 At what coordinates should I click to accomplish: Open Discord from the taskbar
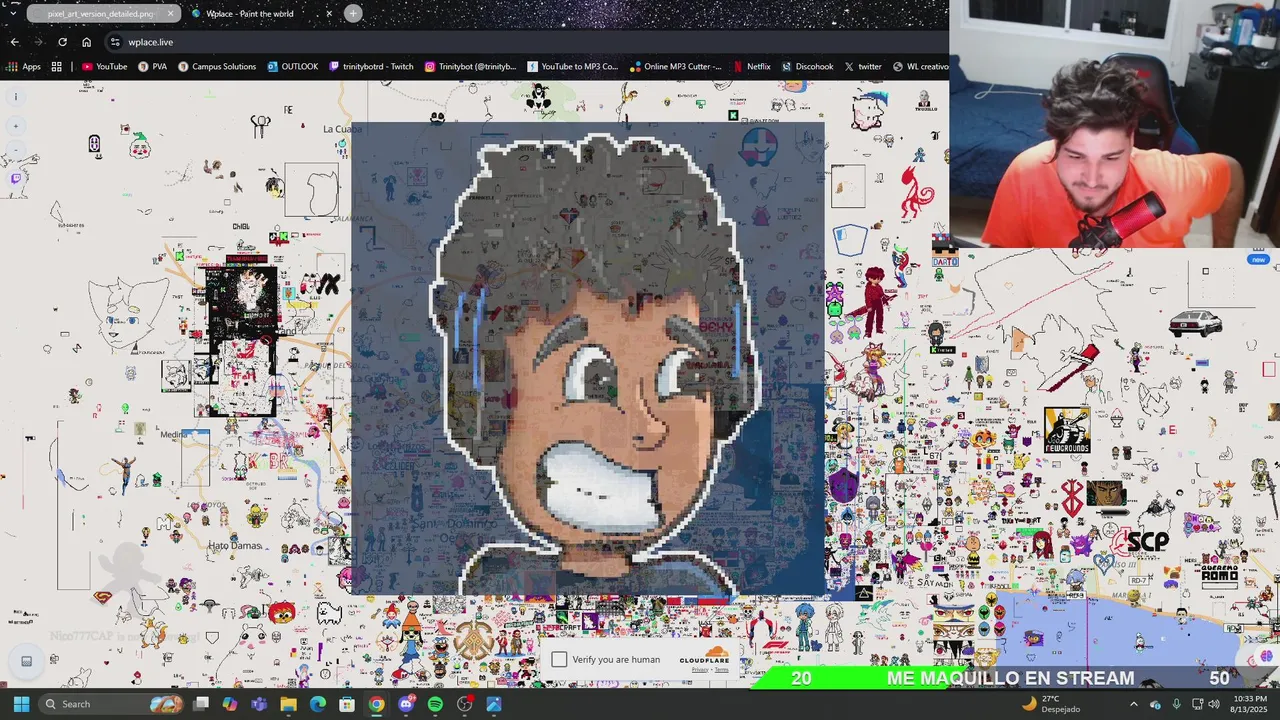point(406,704)
